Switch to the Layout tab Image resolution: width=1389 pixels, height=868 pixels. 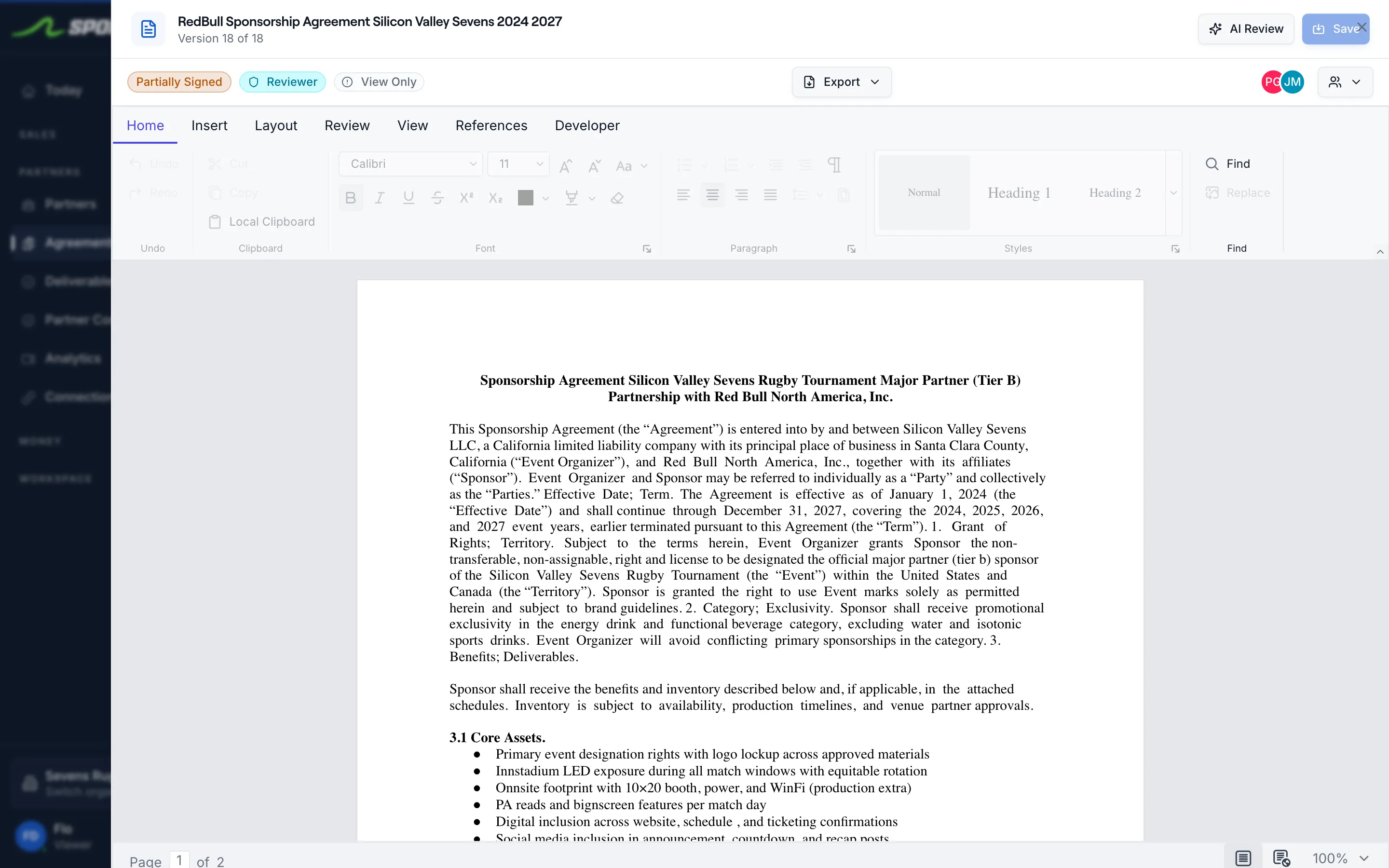pyautogui.click(x=276, y=125)
